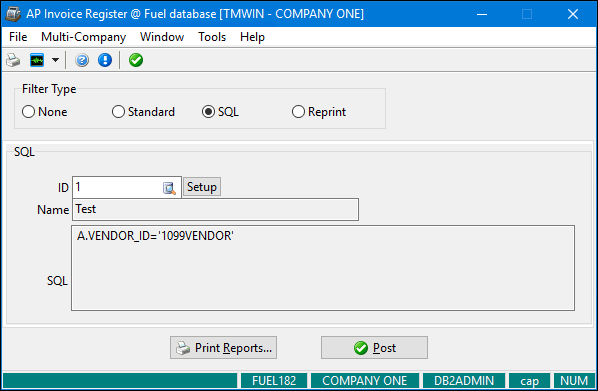Open the Tools menu
Screen dimensions: 598x391
click(x=212, y=37)
